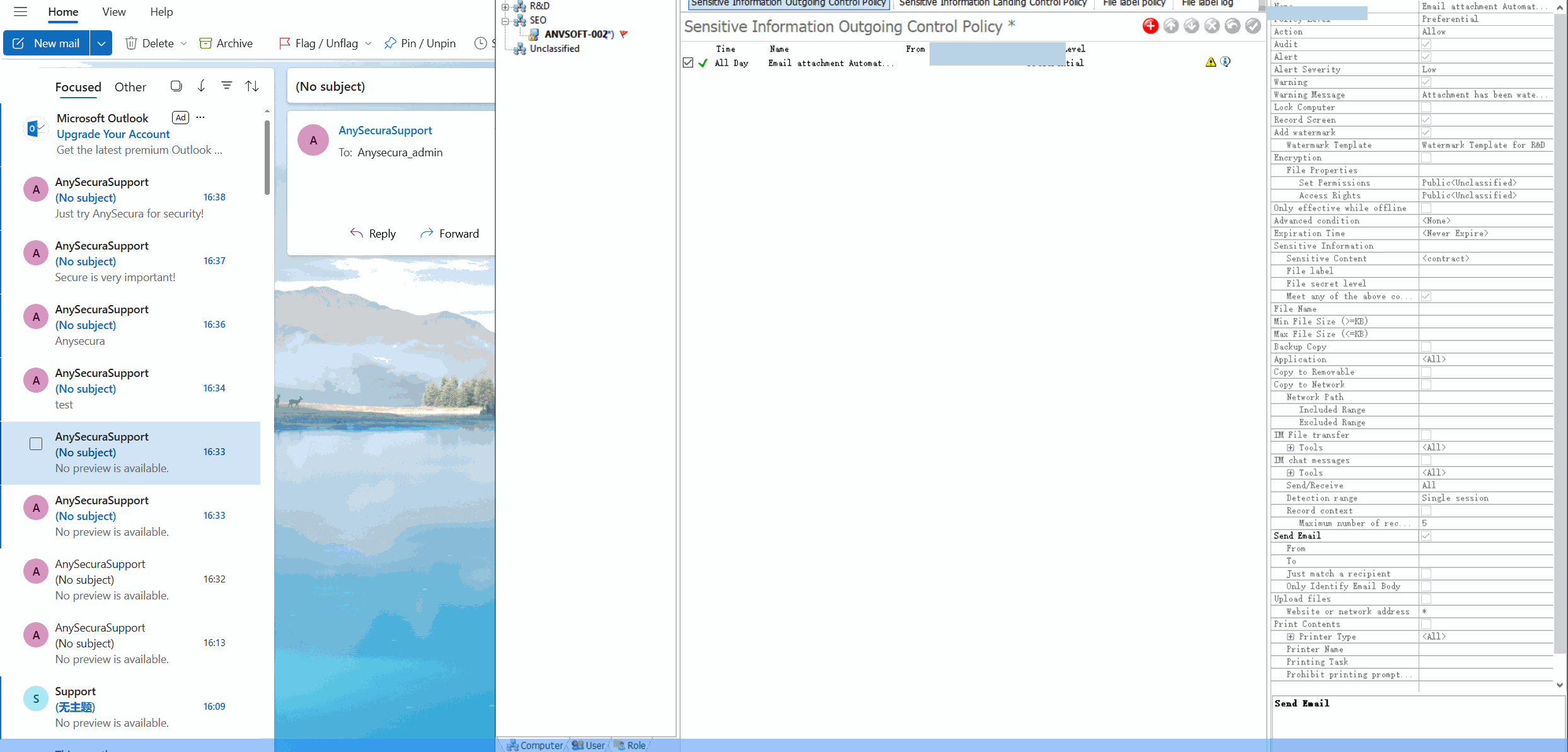The height and width of the screenshot is (752, 1568).
Task: Move the policy up using up-arrow icon
Action: pyautogui.click(x=1171, y=26)
